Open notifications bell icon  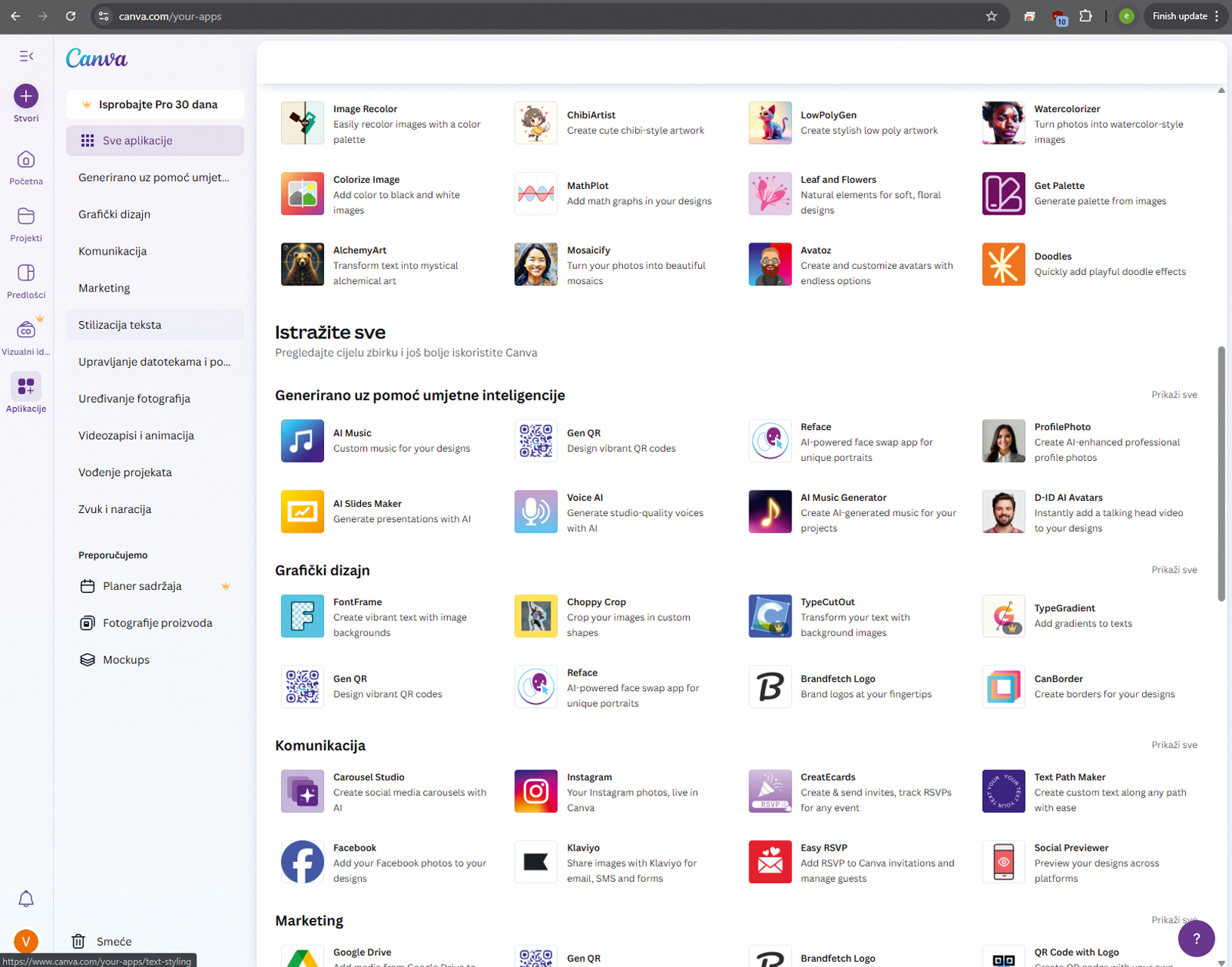point(26,898)
